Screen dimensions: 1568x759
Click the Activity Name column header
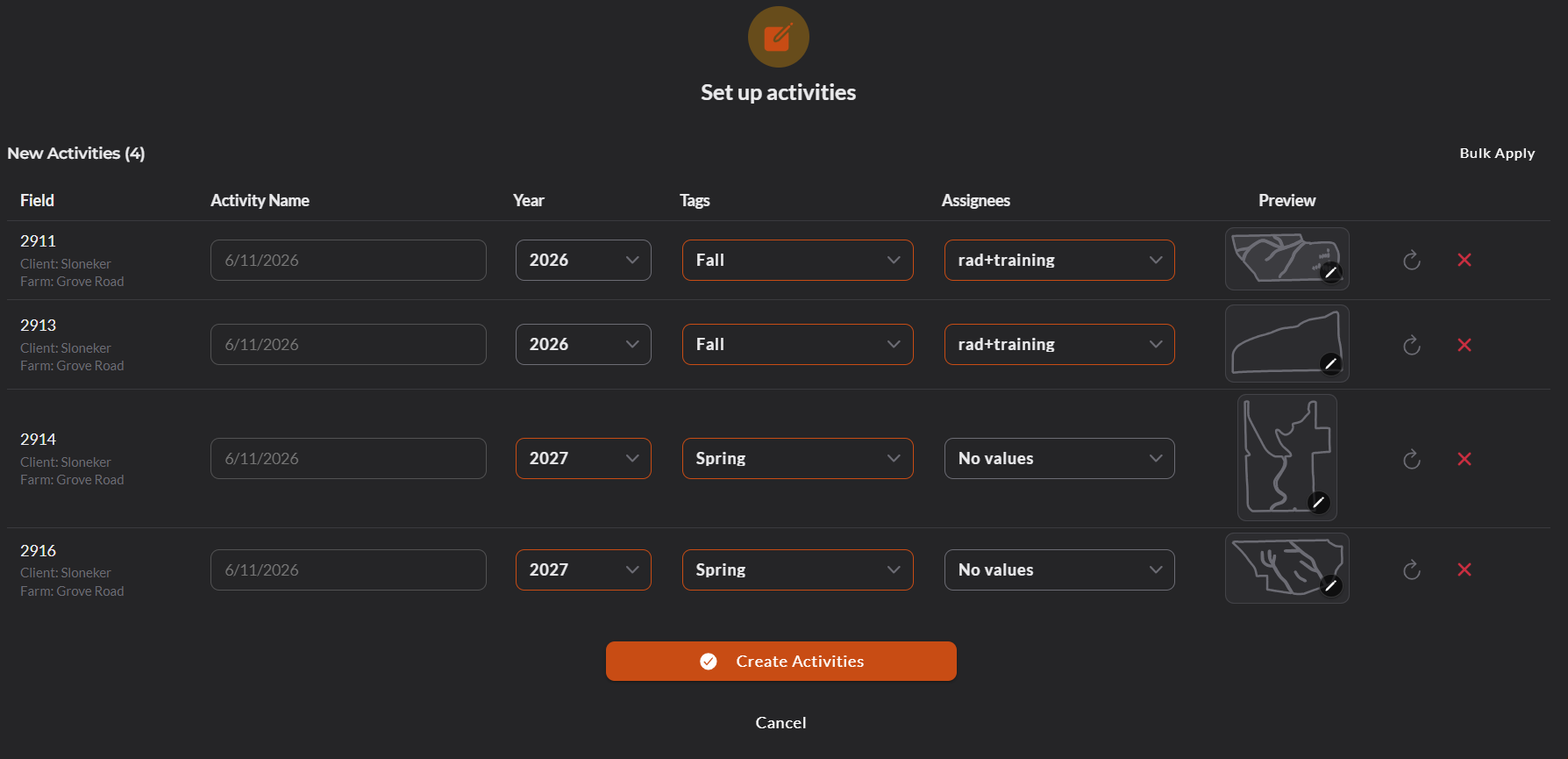point(260,200)
